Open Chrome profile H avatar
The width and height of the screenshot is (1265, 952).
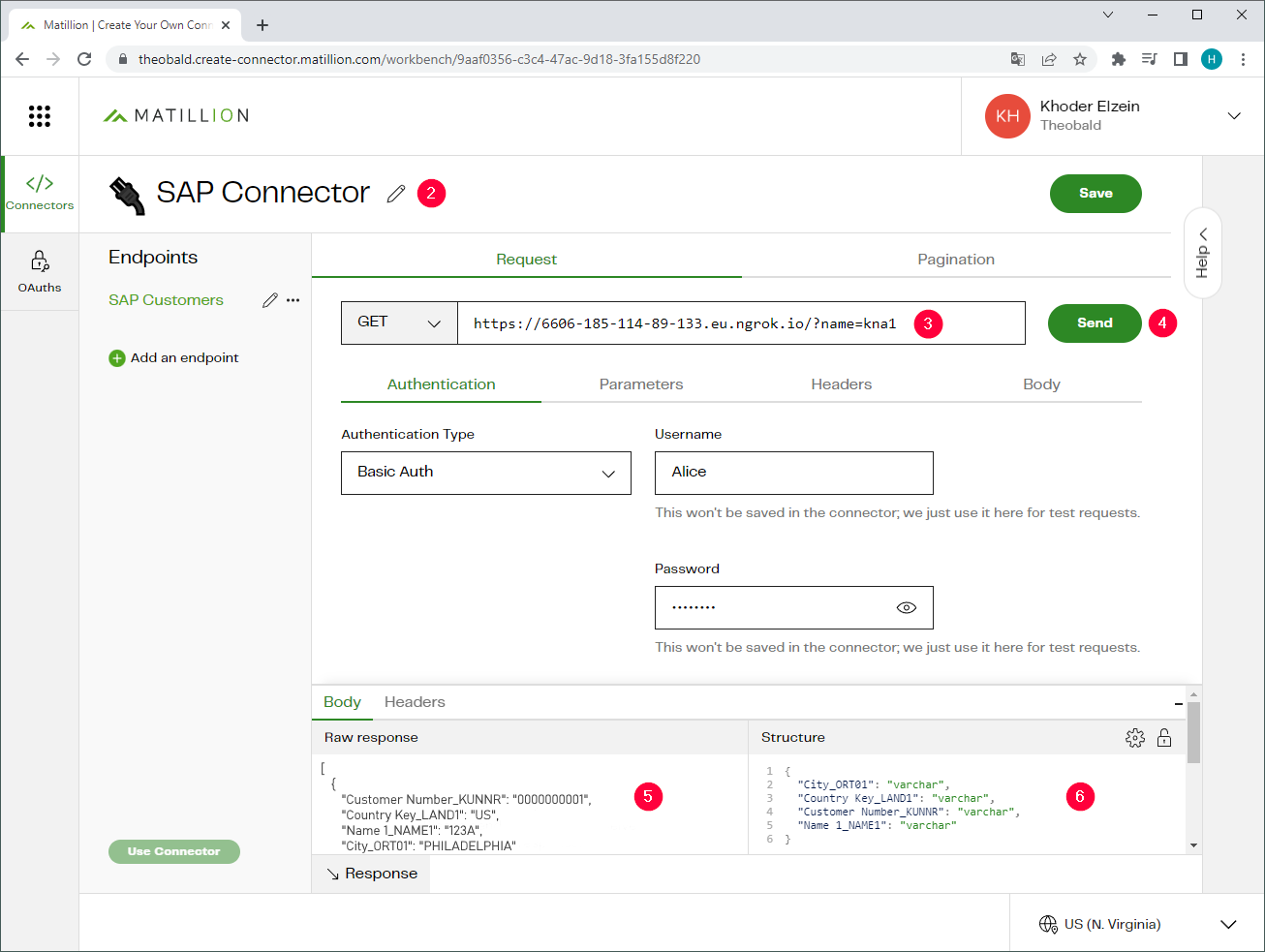click(x=1212, y=59)
